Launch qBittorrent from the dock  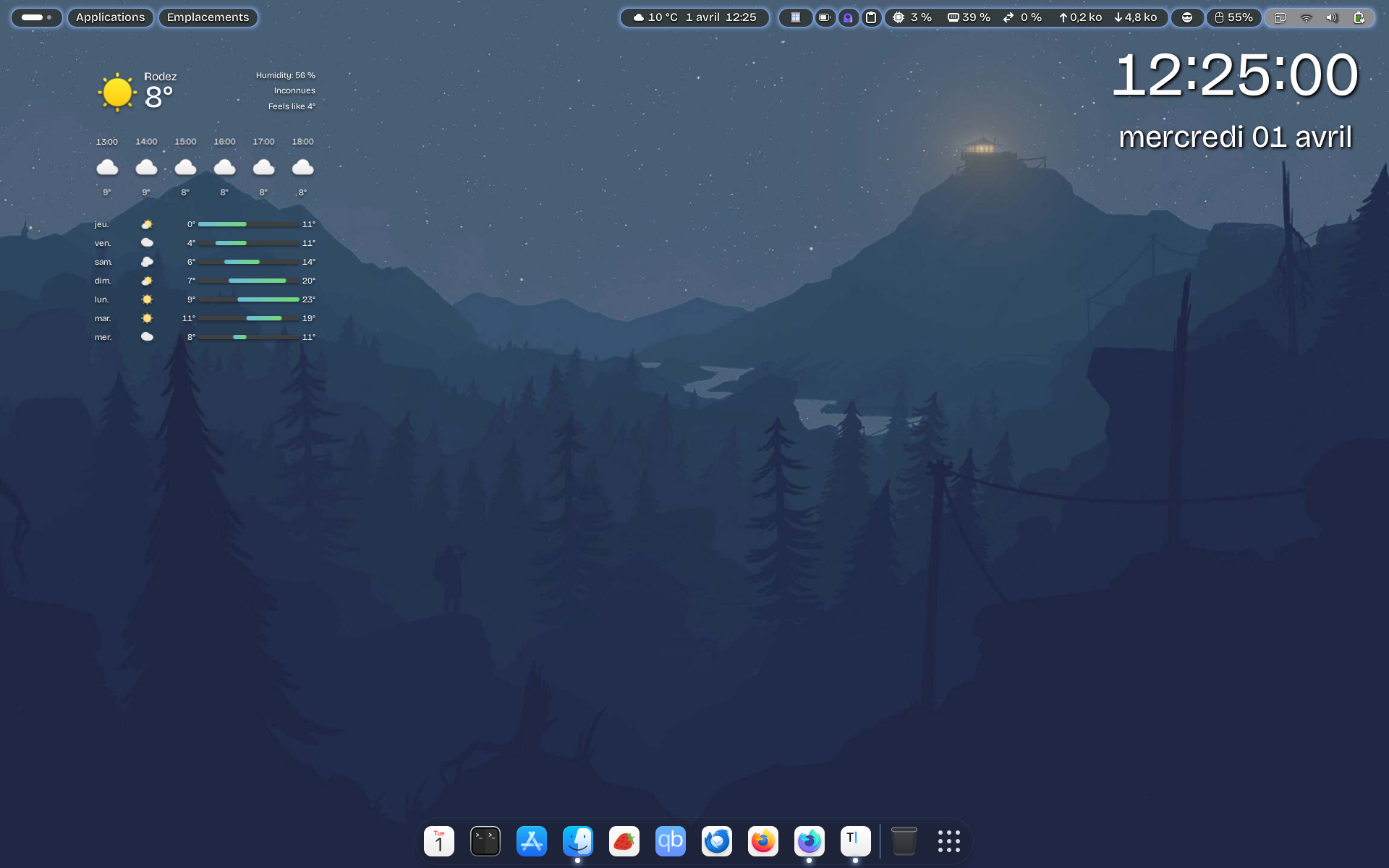click(670, 841)
